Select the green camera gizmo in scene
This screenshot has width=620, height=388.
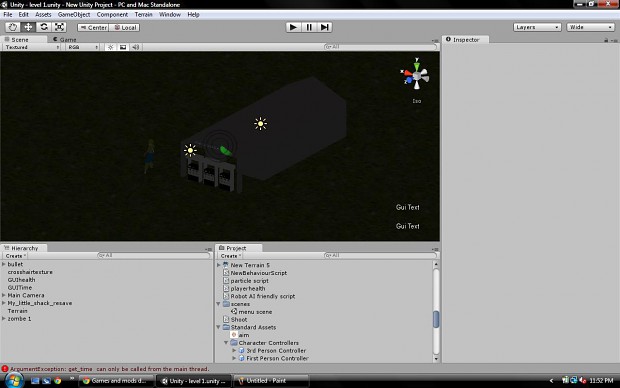226,151
